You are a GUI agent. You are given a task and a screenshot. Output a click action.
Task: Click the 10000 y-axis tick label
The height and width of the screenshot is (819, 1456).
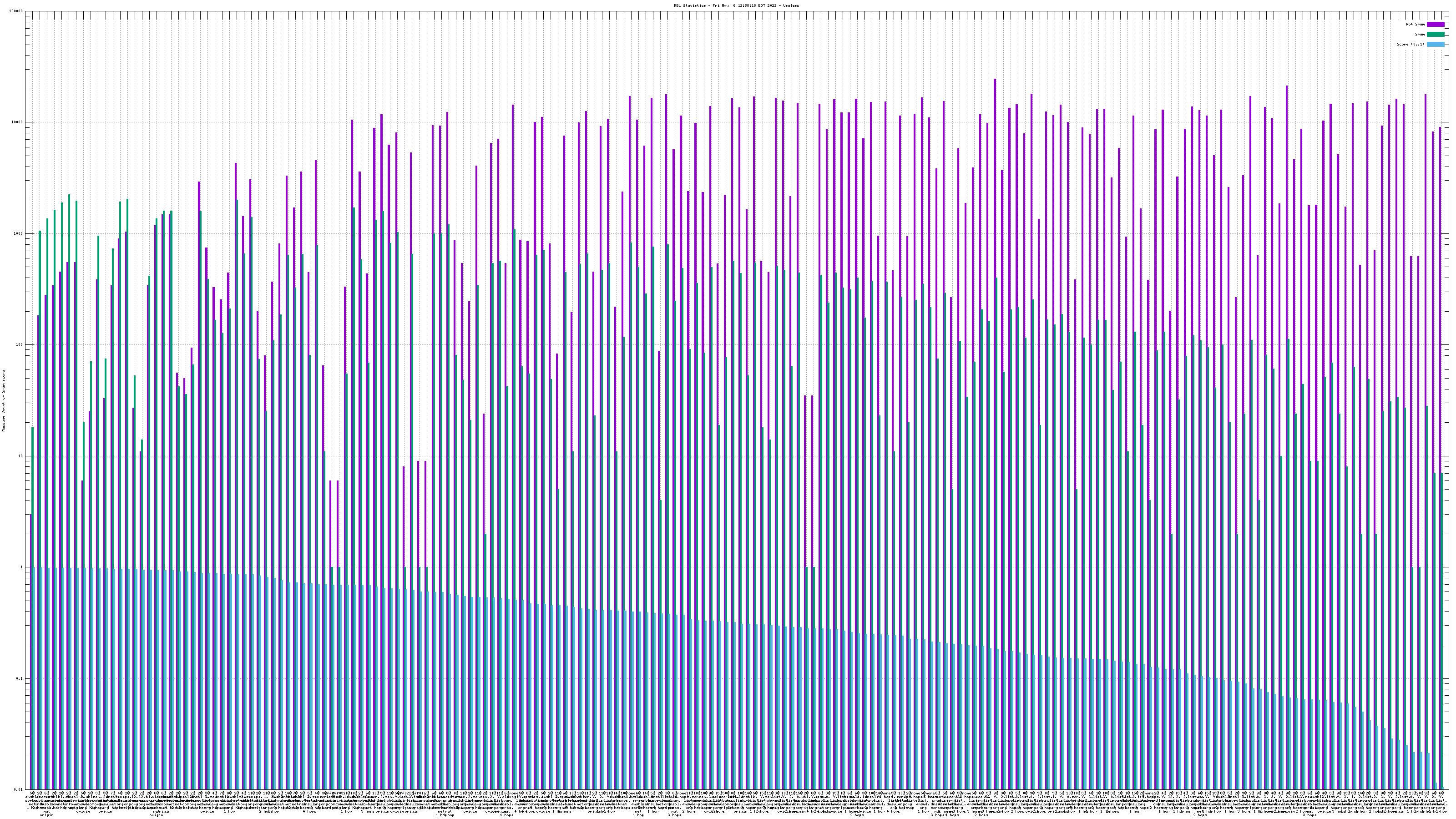click(17, 123)
